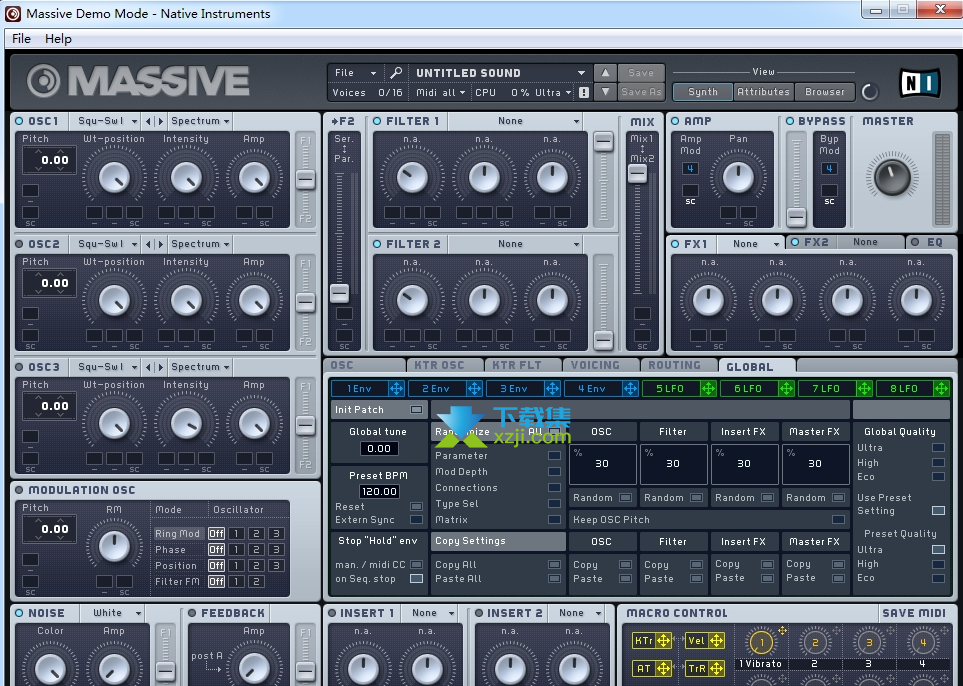963x686 pixels.
Task: Click the Massive circular logo icon
Action: [x=44, y=81]
